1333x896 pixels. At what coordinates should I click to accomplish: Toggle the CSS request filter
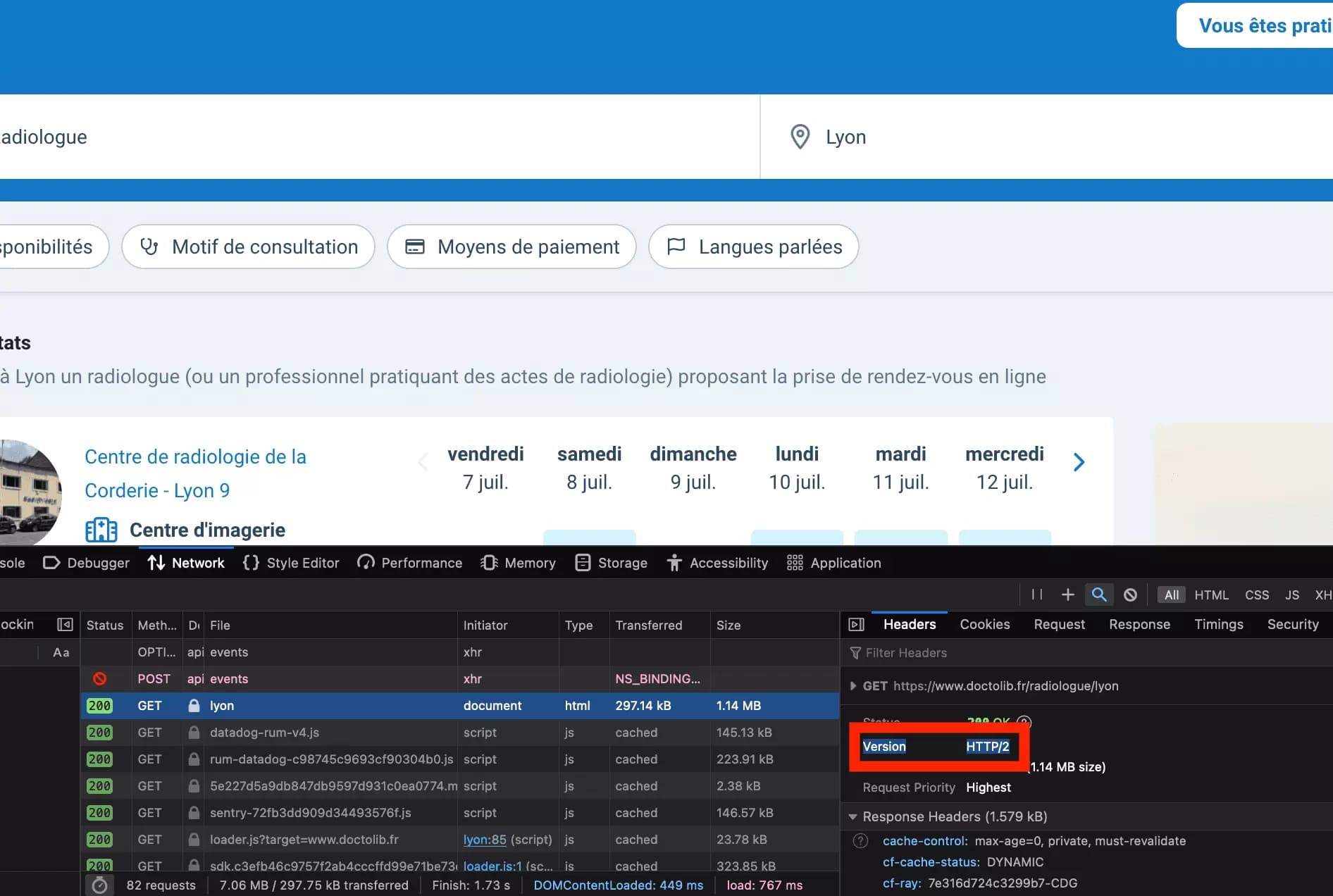1257,594
